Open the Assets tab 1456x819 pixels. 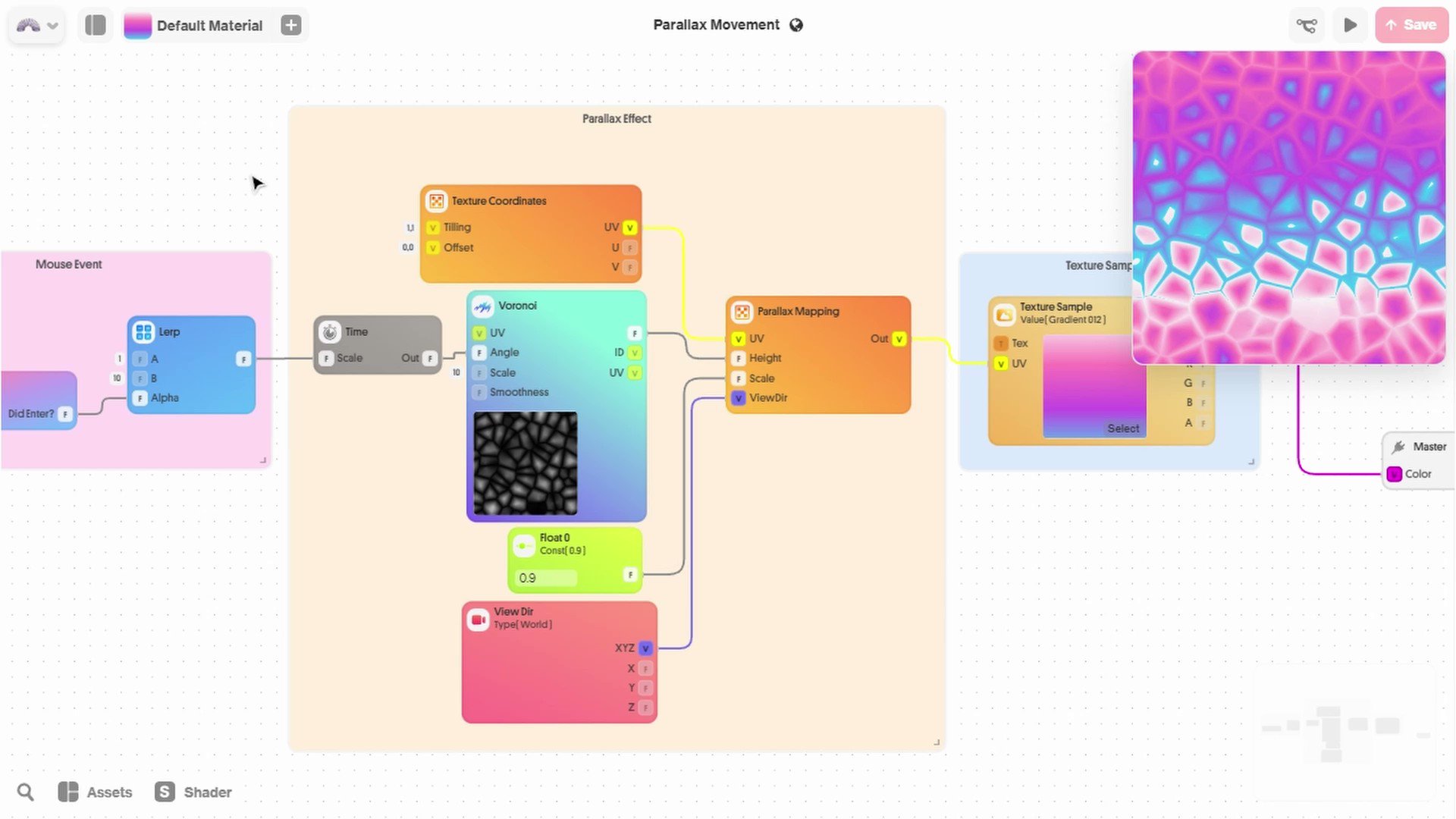pos(96,792)
